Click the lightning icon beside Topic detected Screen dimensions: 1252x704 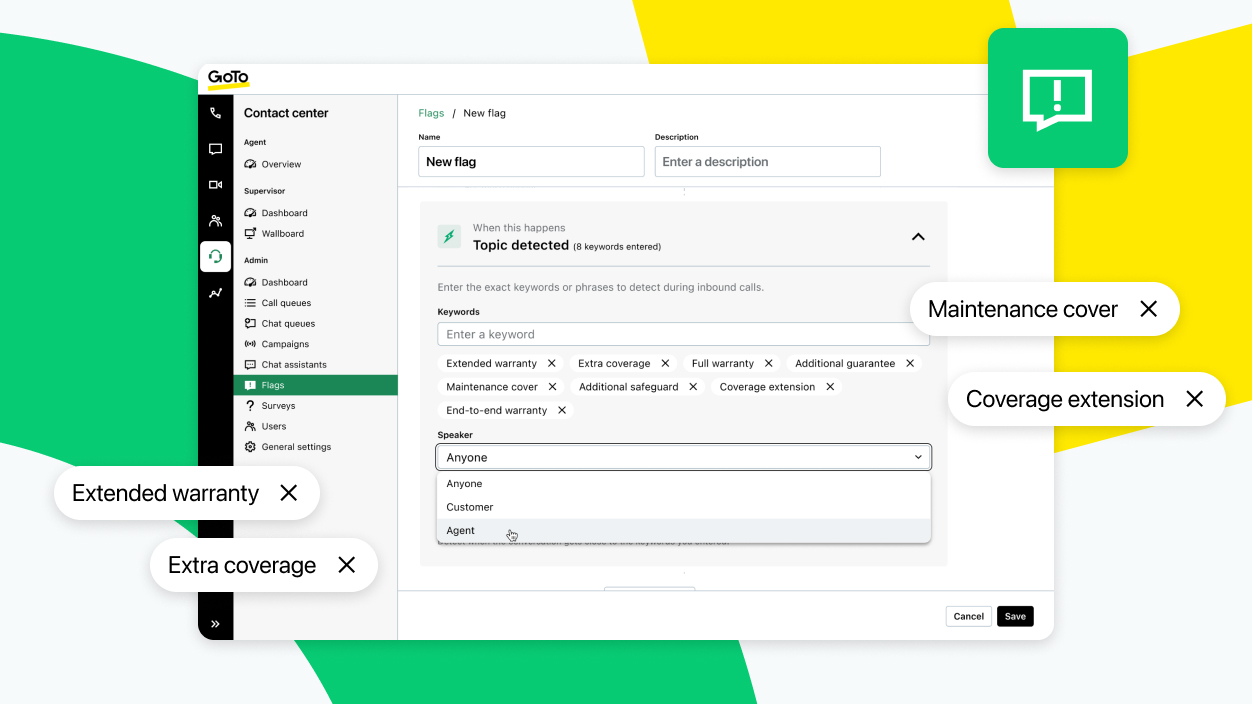click(448, 237)
